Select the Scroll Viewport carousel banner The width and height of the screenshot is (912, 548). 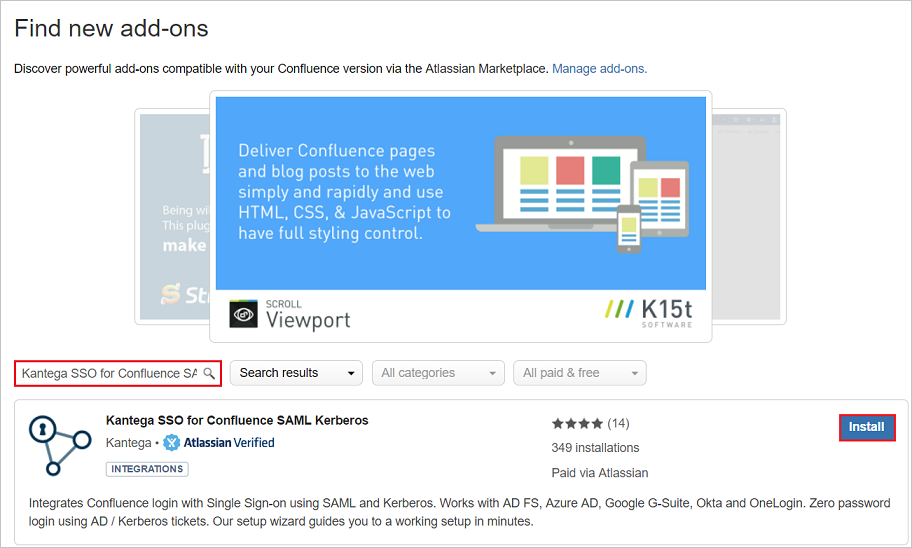461,216
